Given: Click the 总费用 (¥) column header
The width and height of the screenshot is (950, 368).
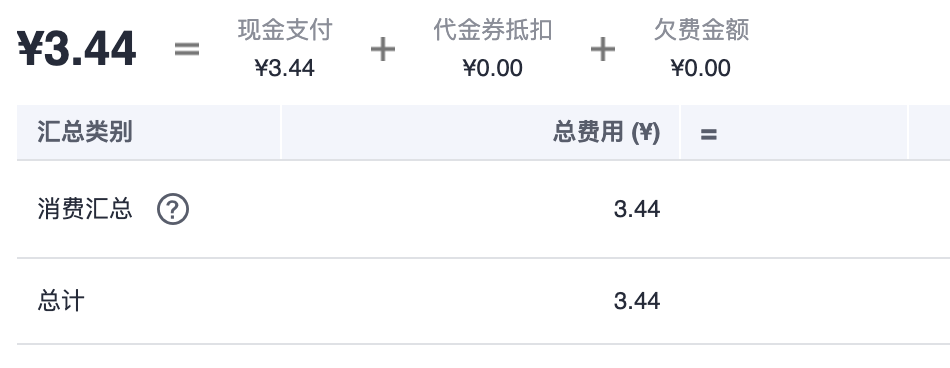Looking at the screenshot, I should [x=606, y=132].
